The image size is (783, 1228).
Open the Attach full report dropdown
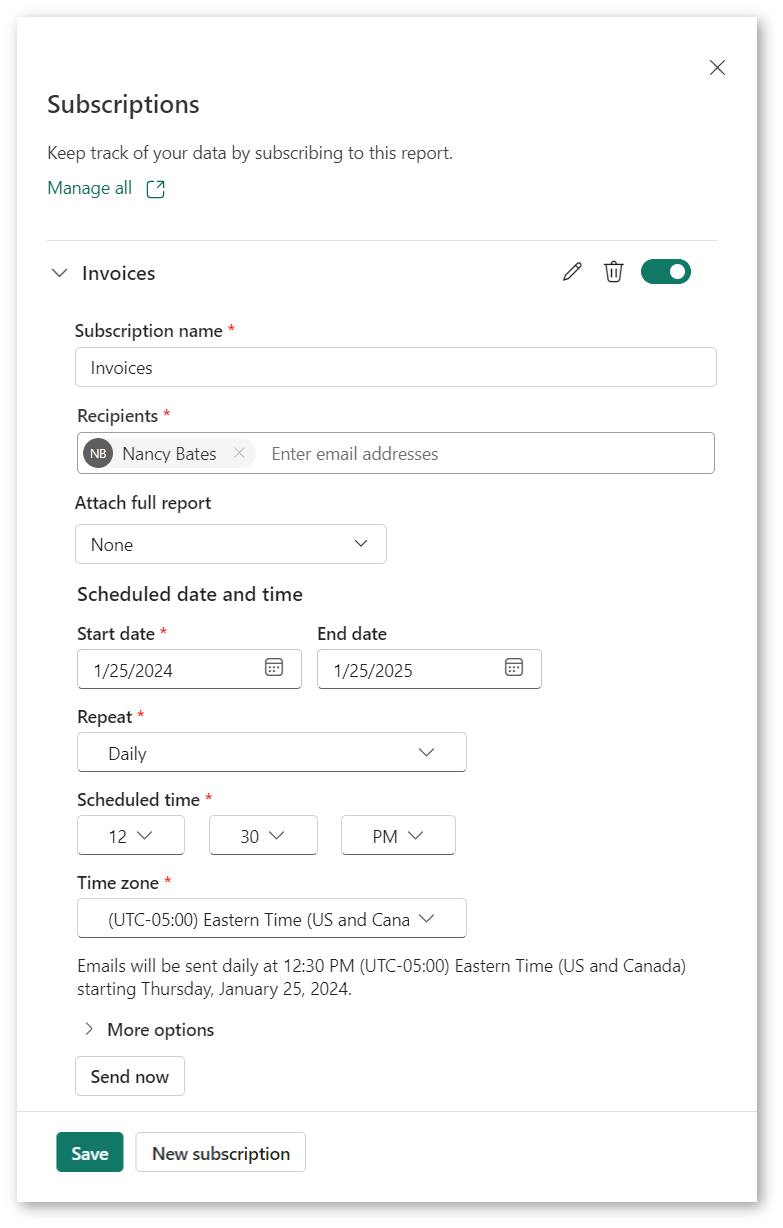pyautogui.click(x=231, y=544)
